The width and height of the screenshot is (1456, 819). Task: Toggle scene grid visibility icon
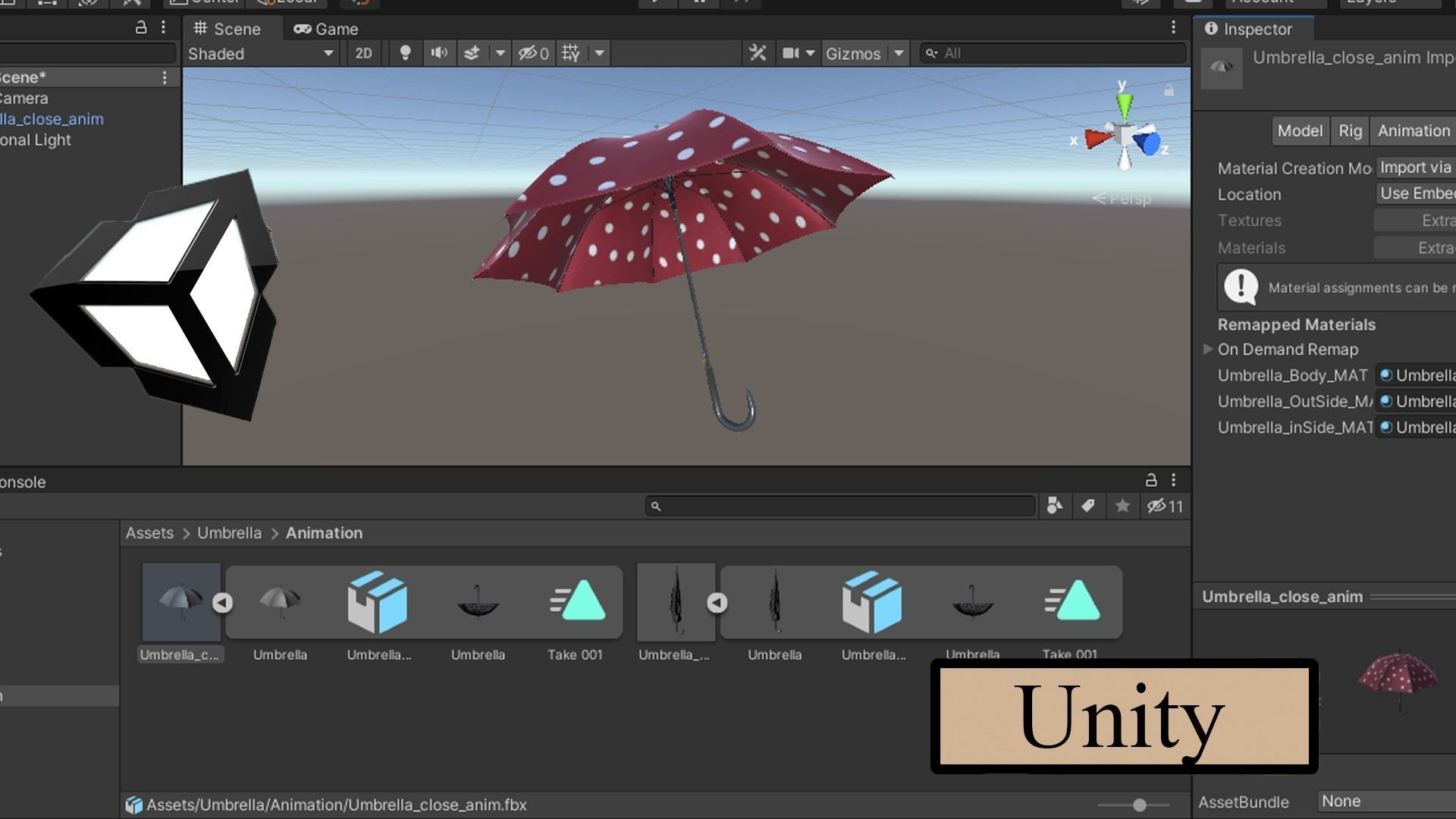(571, 53)
